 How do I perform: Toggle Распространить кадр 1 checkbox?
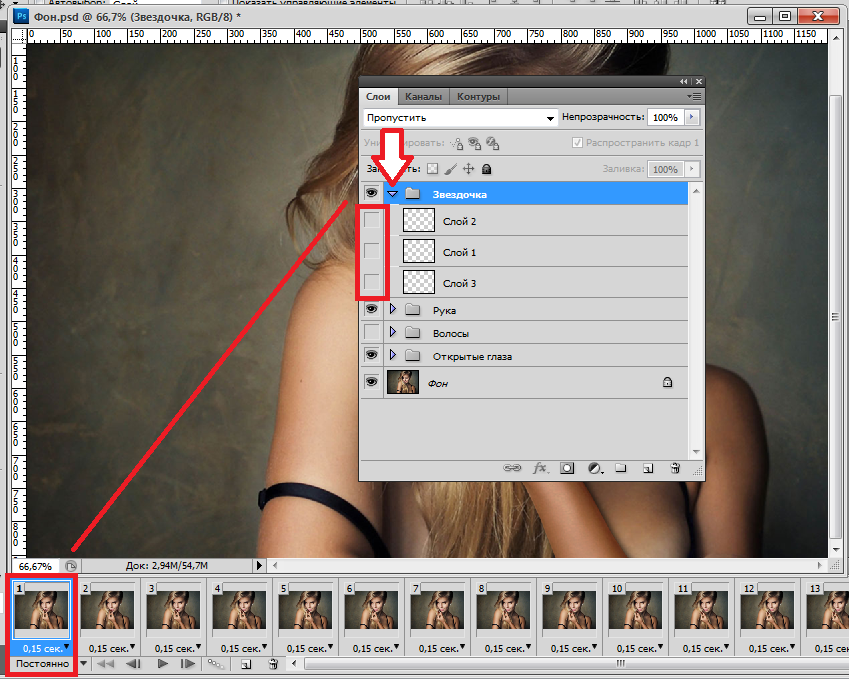[577, 142]
